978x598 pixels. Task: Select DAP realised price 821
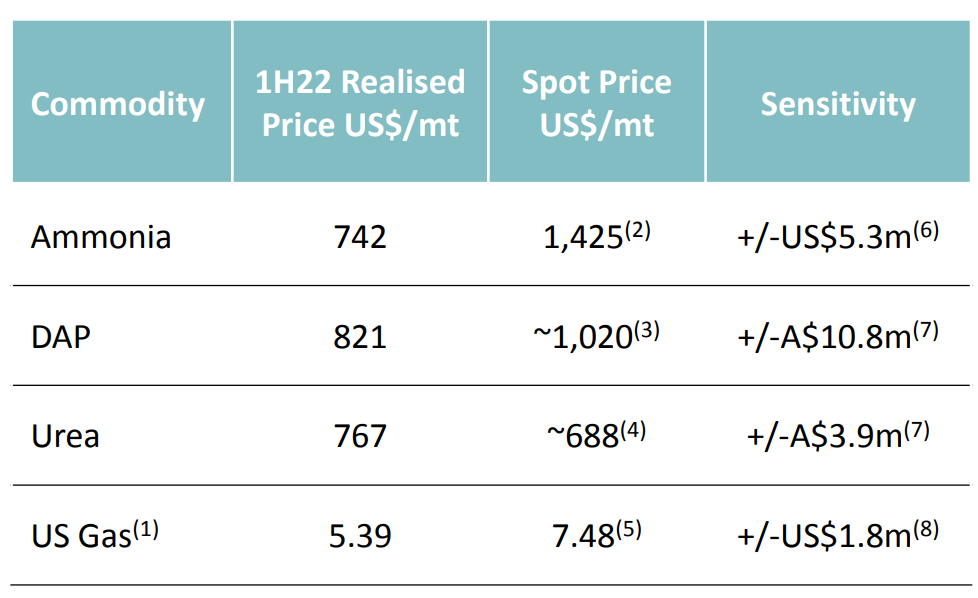[x=360, y=337]
